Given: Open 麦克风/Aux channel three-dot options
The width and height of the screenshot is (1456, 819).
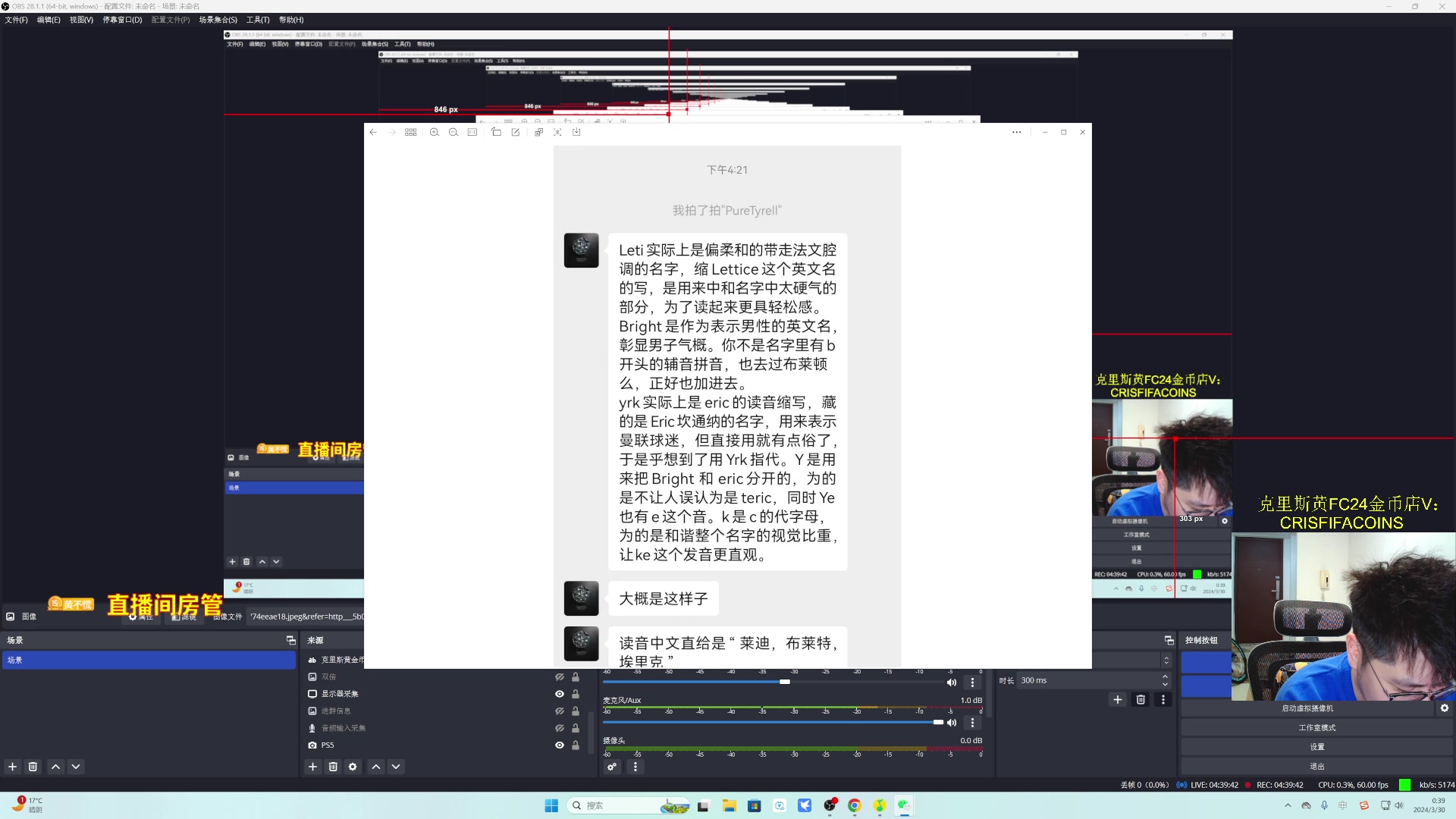Looking at the screenshot, I should 972,723.
